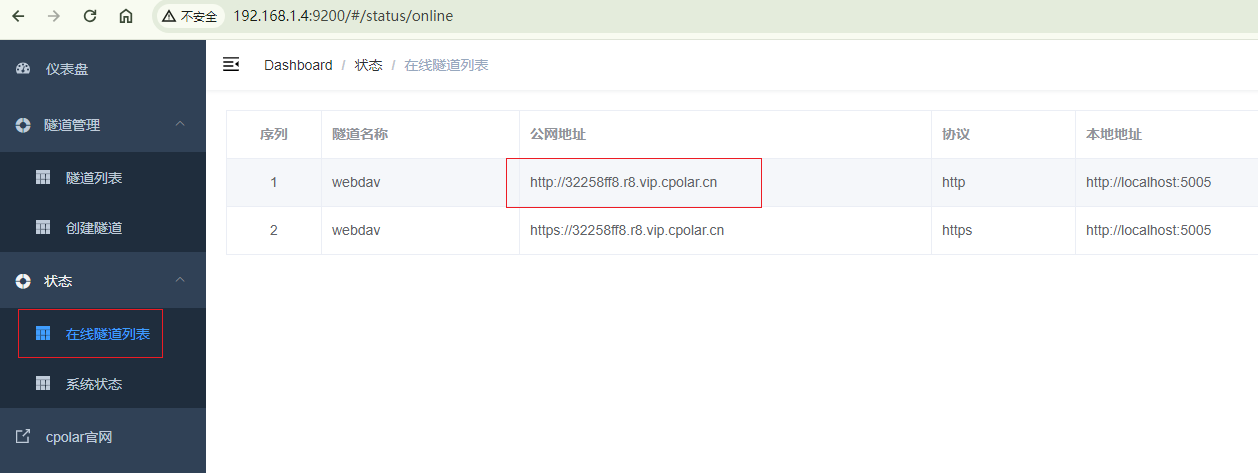
Task: Open the 系统状态 page
Action: pyautogui.click(x=94, y=384)
